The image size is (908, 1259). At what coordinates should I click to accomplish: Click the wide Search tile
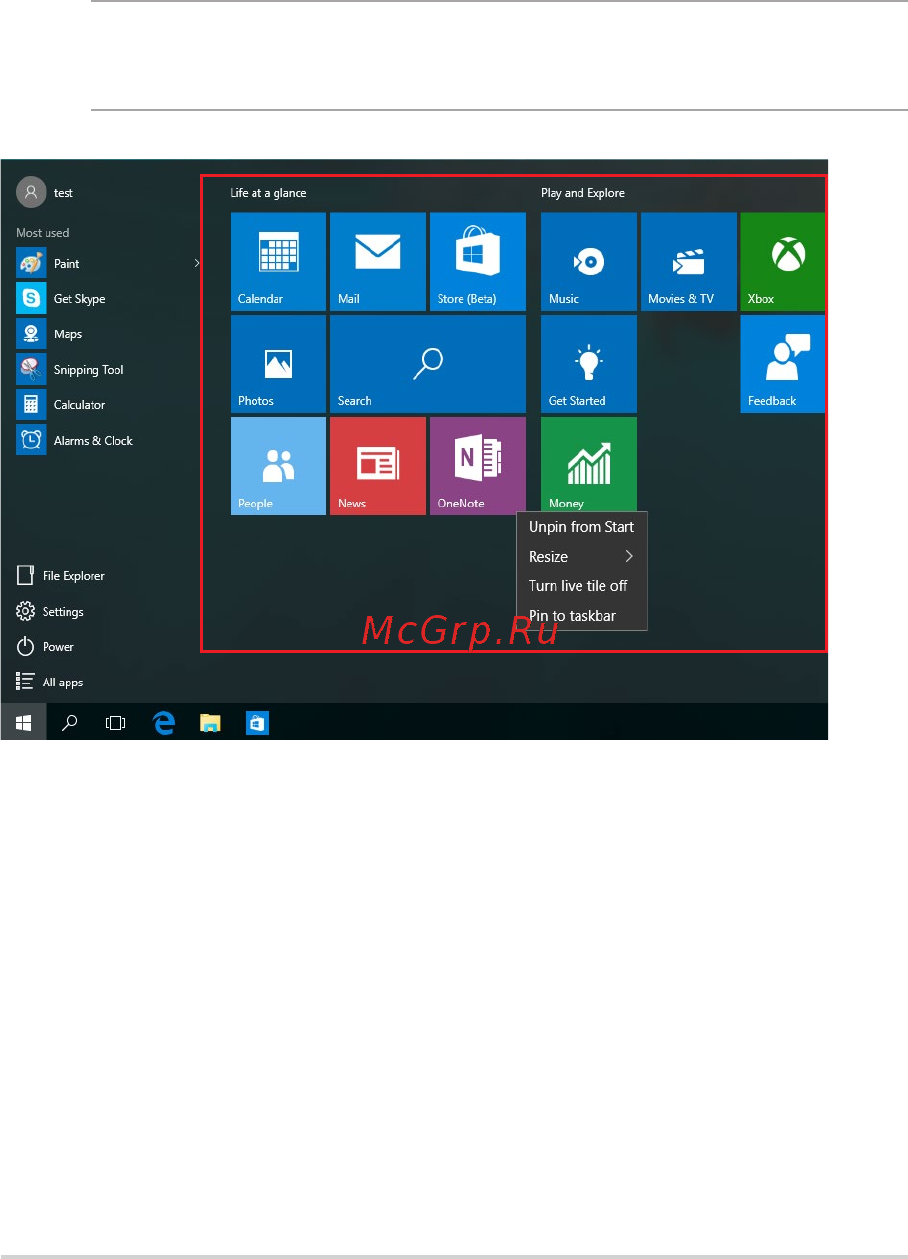[428, 364]
